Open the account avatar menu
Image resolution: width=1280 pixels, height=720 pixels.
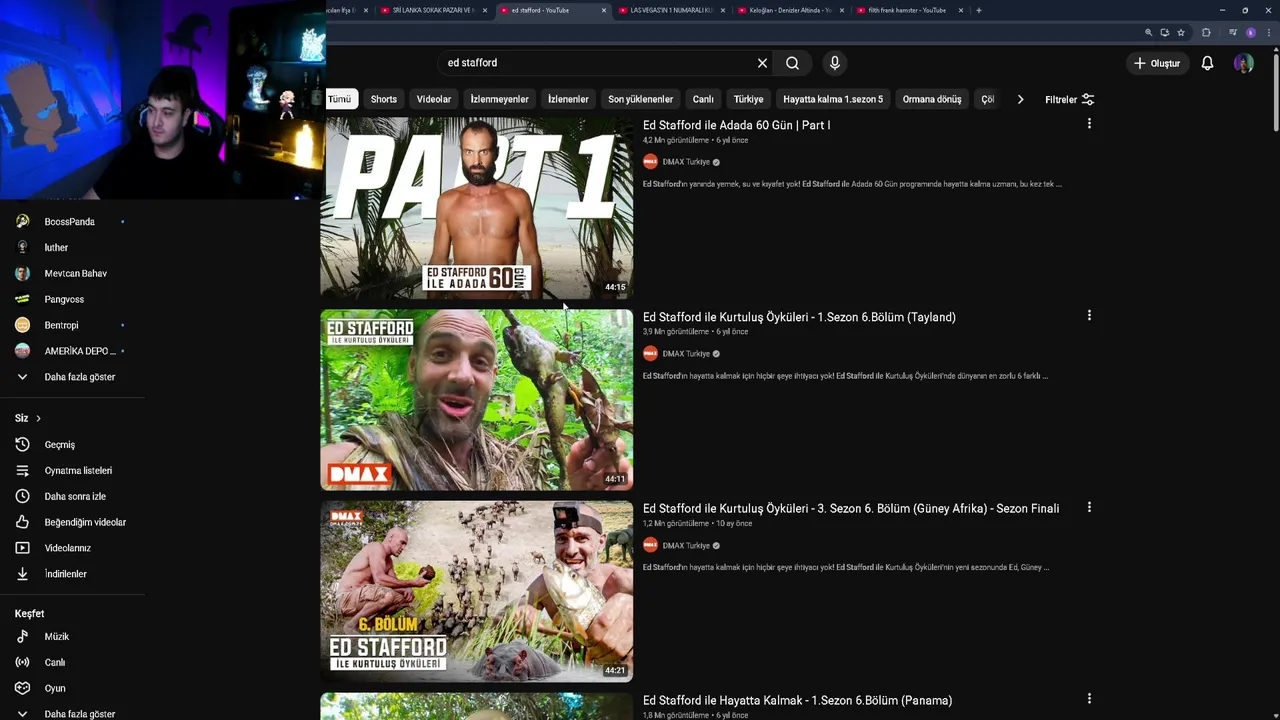1244,63
